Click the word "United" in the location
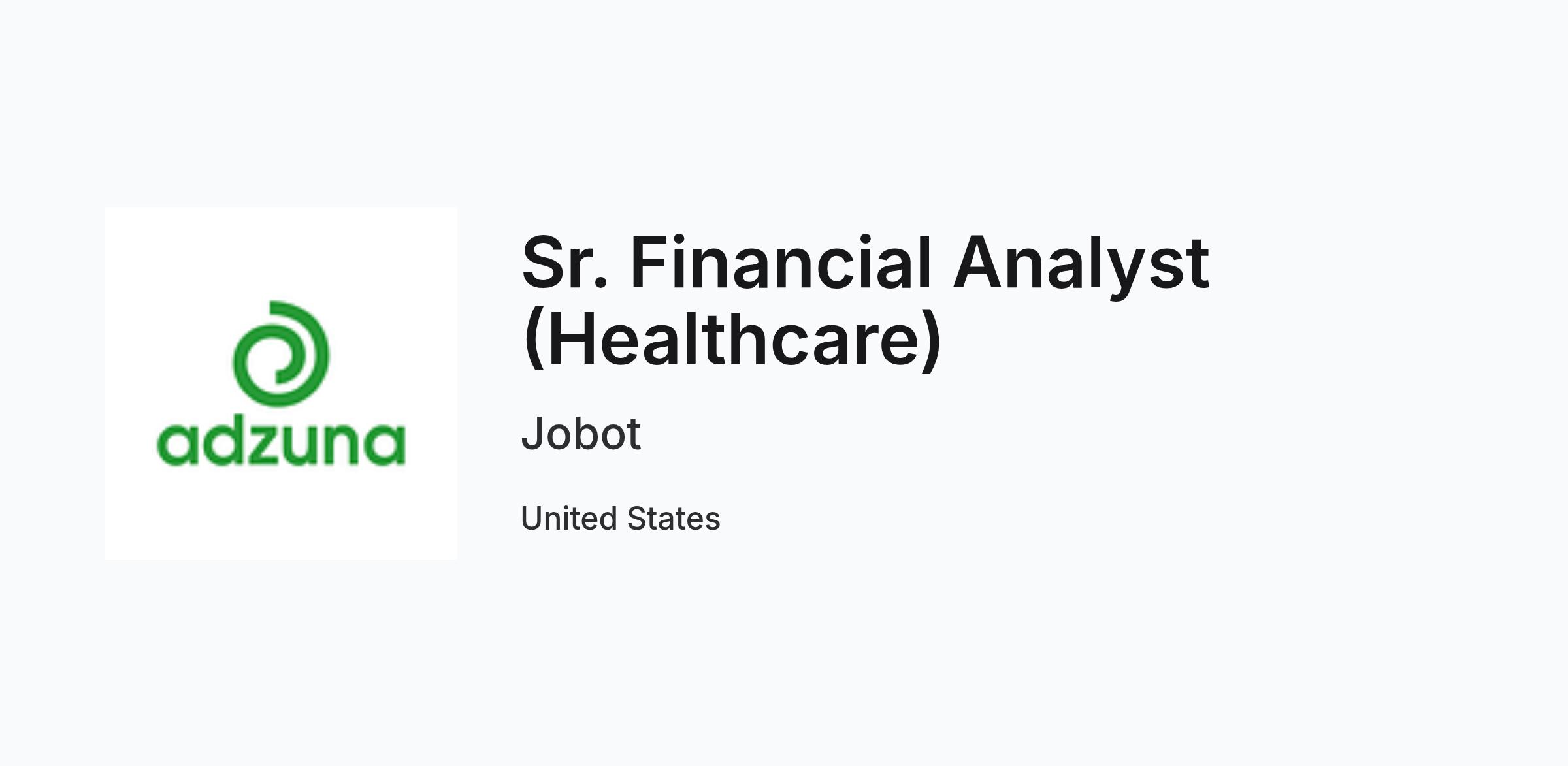The width and height of the screenshot is (1568, 766). [x=569, y=519]
